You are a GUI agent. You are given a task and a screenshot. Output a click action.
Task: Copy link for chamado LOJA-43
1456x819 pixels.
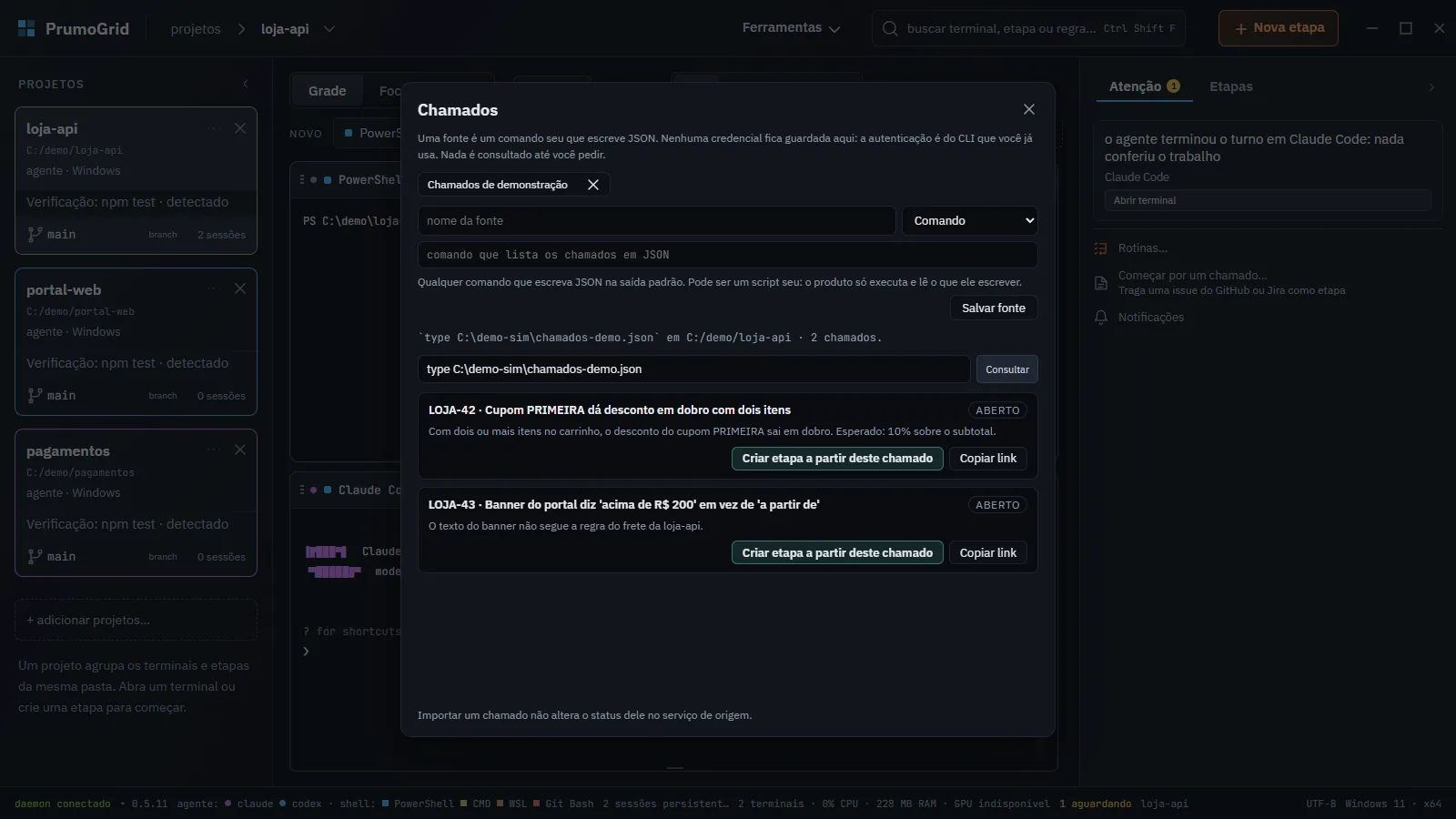pyautogui.click(x=988, y=553)
